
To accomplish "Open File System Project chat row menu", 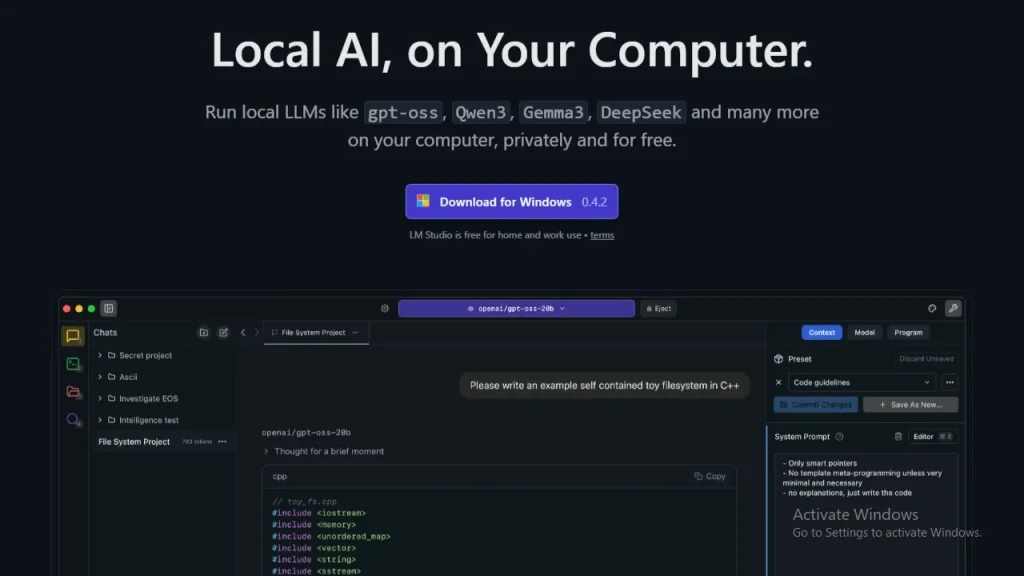I will click(x=223, y=441).
